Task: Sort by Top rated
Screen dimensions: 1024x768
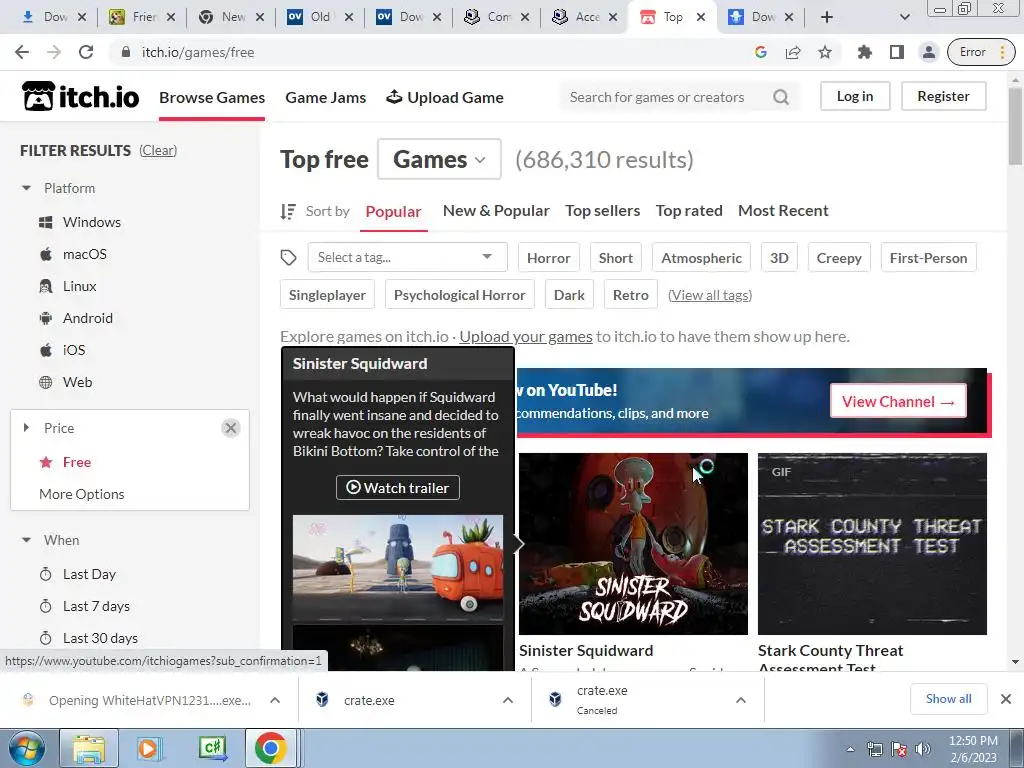Action: click(689, 211)
